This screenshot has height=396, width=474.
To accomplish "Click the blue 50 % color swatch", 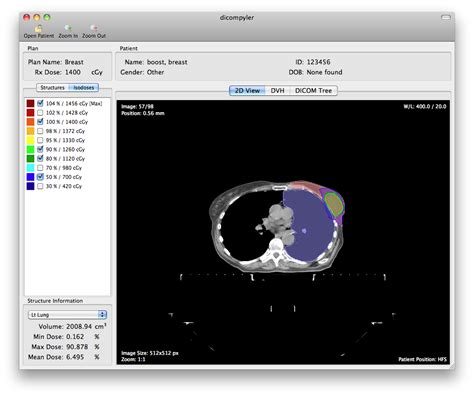I will (x=31, y=177).
